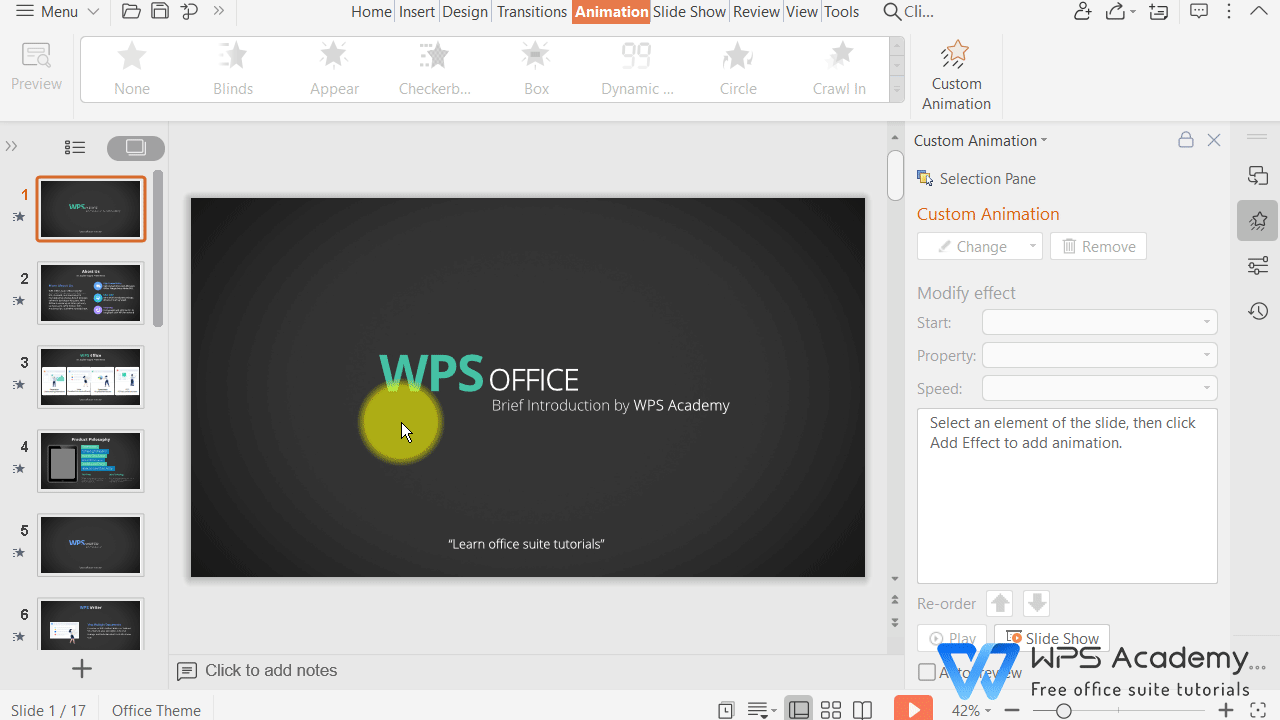This screenshot has width=1280, height=720.
Task: Click the share icon in the title bar
Action: [x=1114, y=11]
